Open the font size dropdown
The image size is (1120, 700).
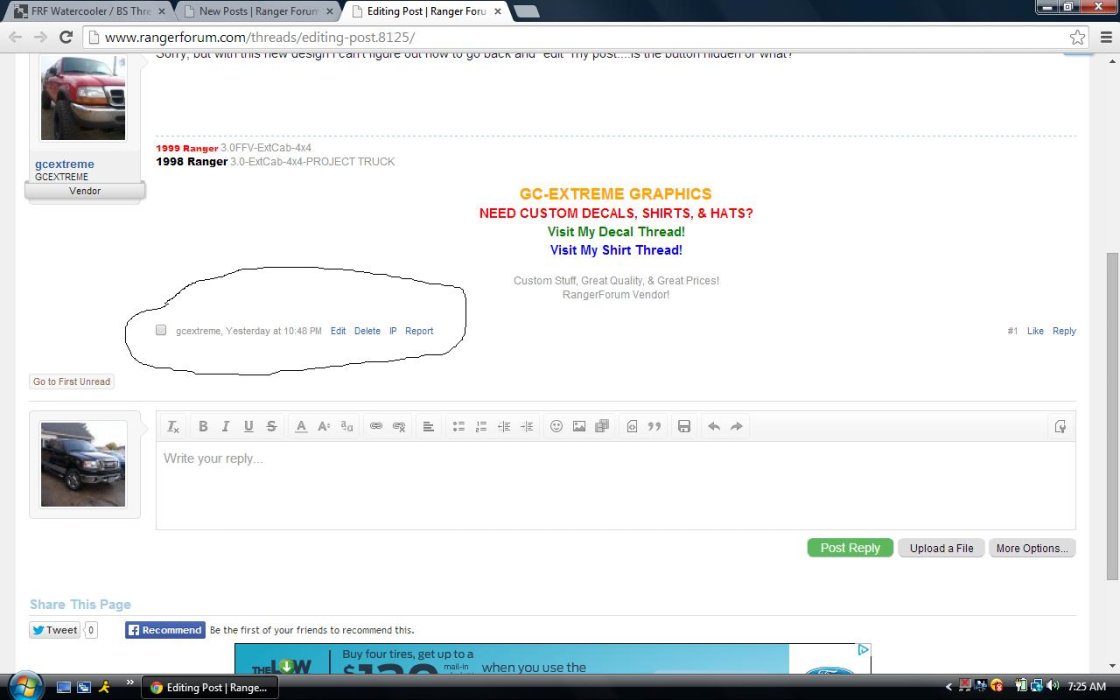click(x=324, y=426)
